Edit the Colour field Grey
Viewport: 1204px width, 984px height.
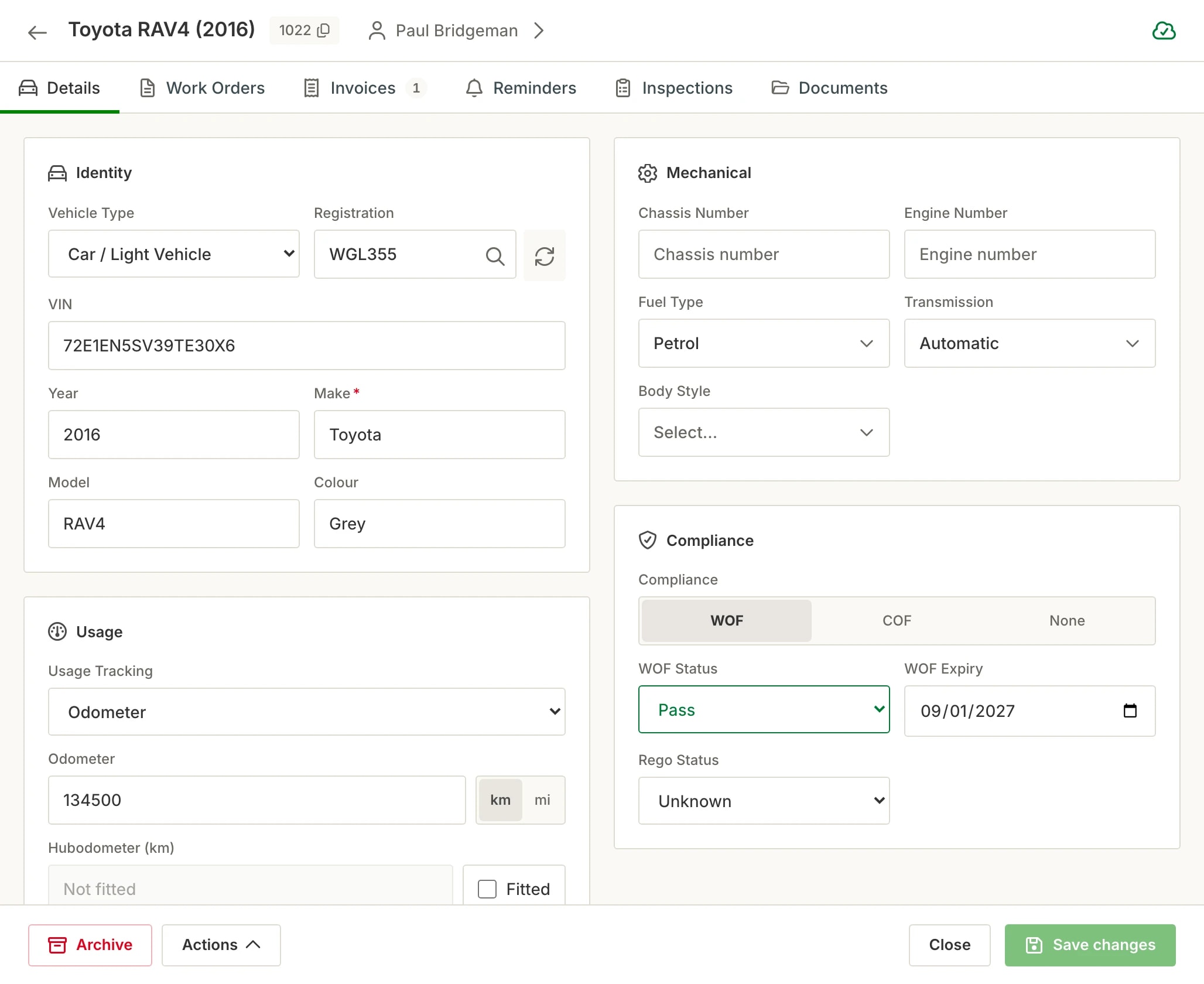439,524
